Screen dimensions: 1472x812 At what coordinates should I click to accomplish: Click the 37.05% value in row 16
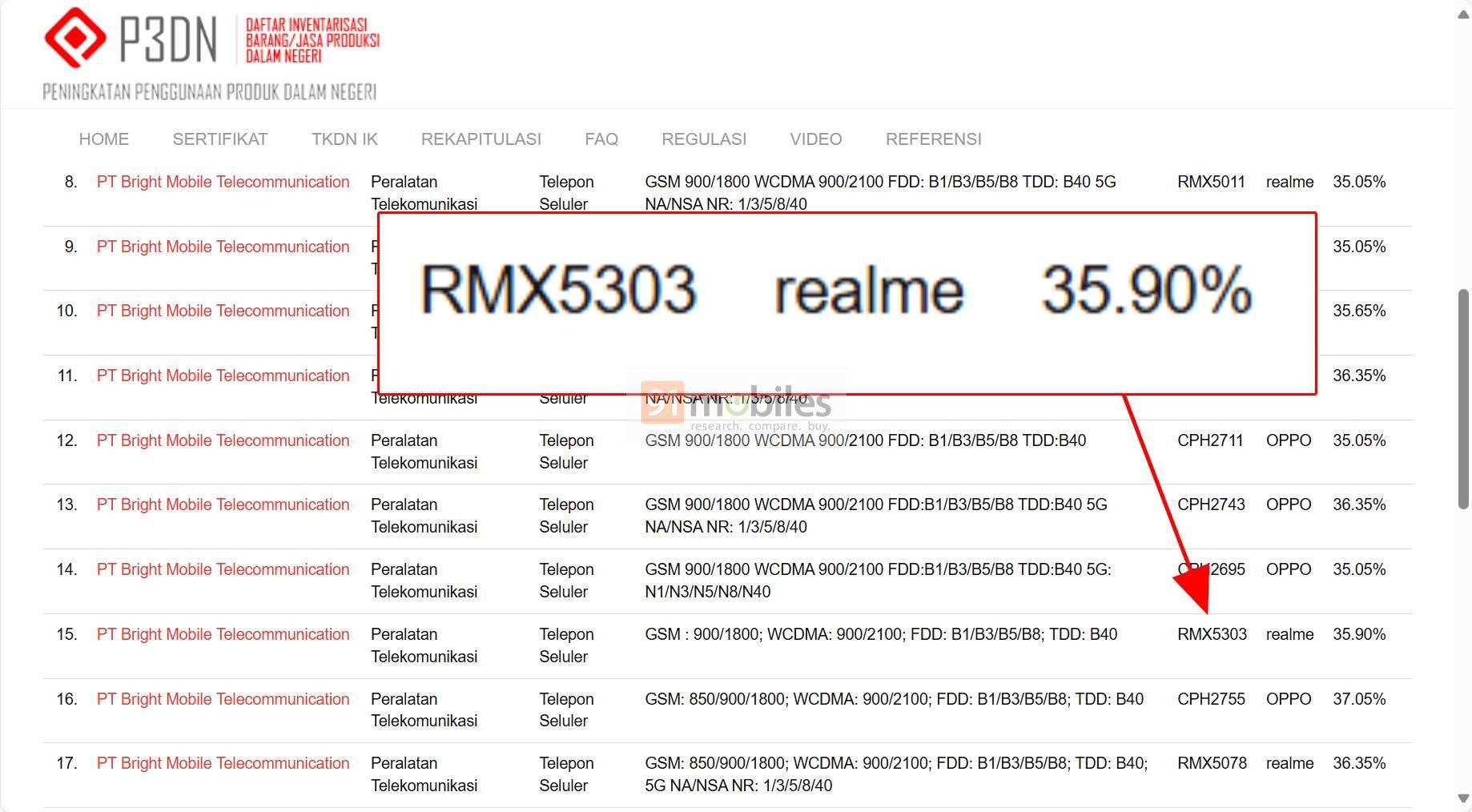1359,699
